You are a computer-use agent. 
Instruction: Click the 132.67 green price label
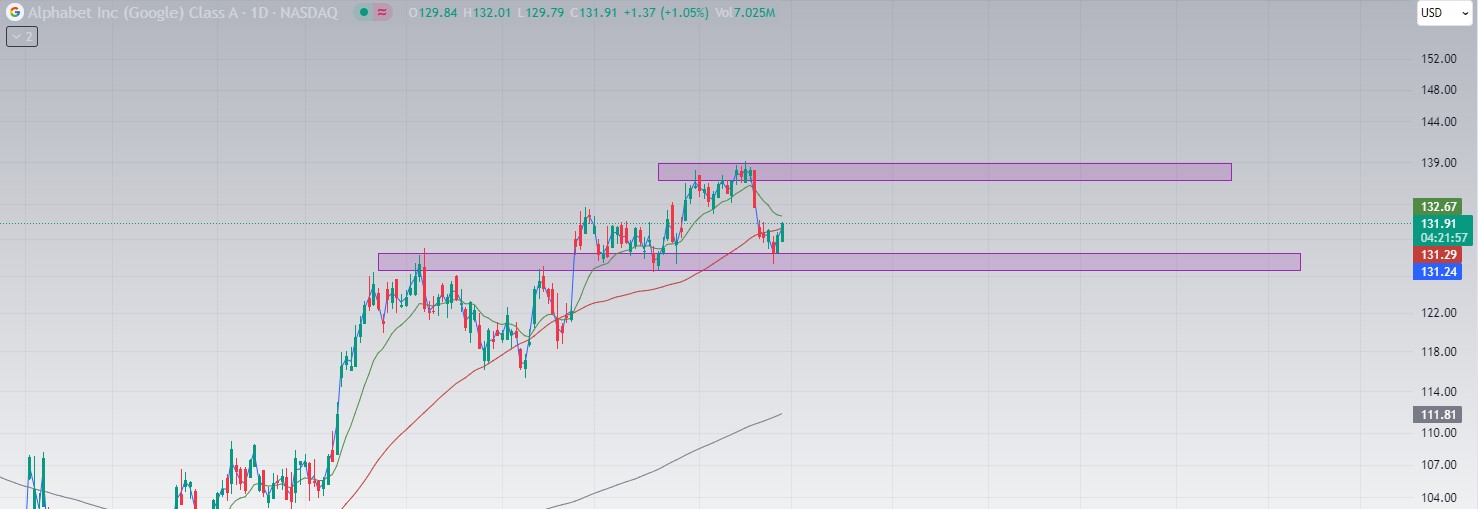[1437, 206]
